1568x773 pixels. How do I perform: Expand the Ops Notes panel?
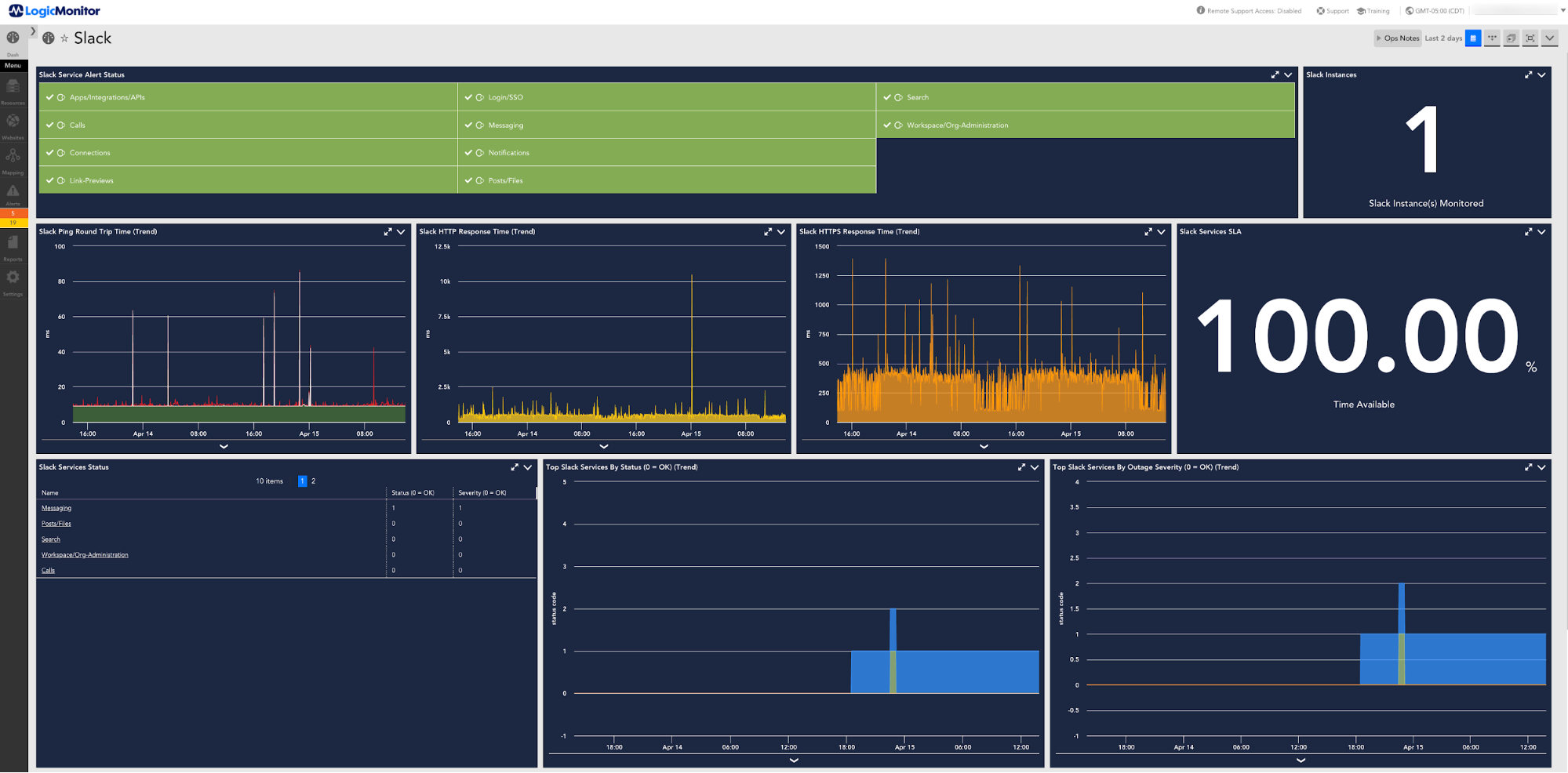[1398, 38]
